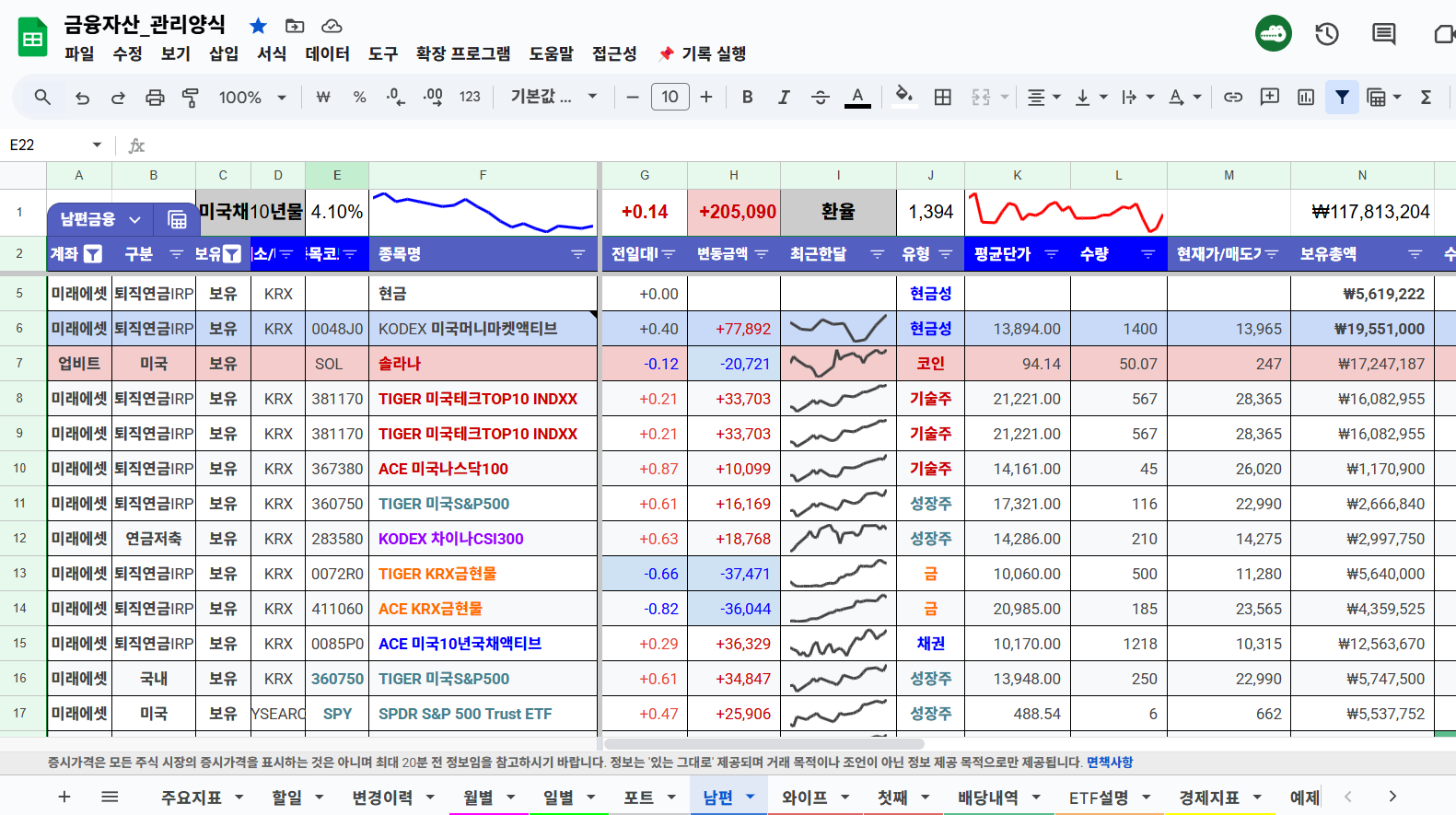Increase decimal places
This screenshot has width=1456, height=815.
pos(432,97)
